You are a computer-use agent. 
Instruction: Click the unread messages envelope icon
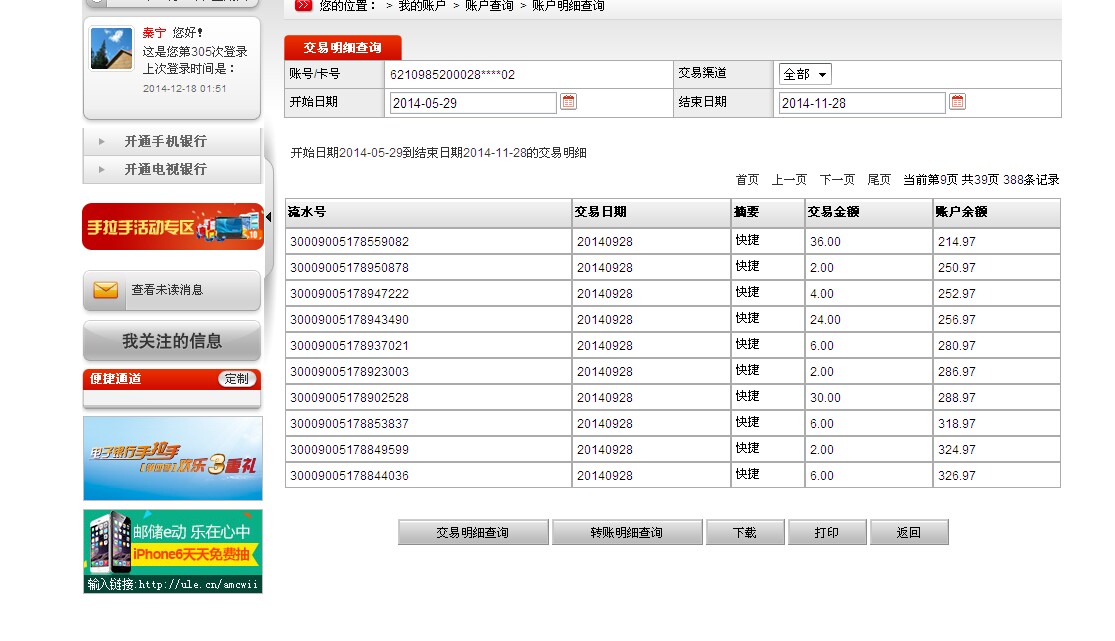[105, 290]
